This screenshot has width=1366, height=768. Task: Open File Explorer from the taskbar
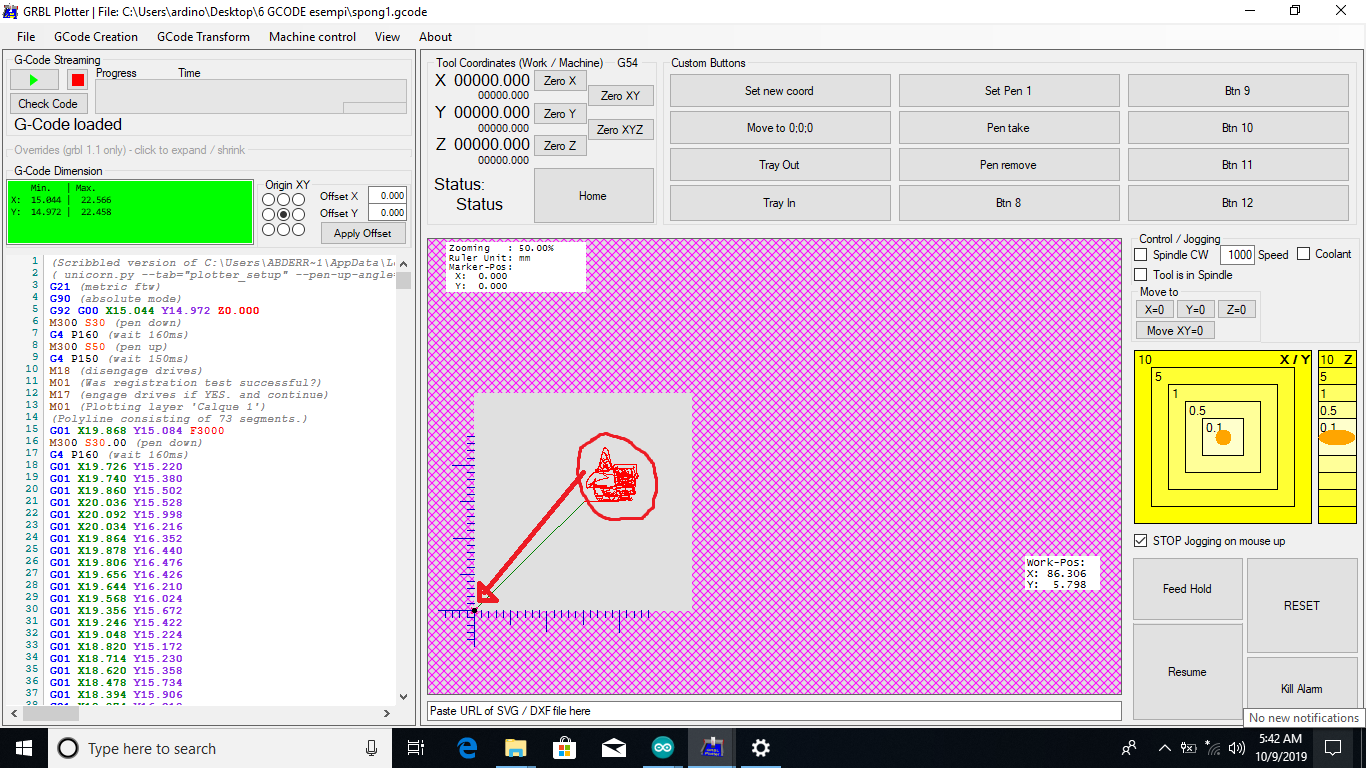[516, 748]
